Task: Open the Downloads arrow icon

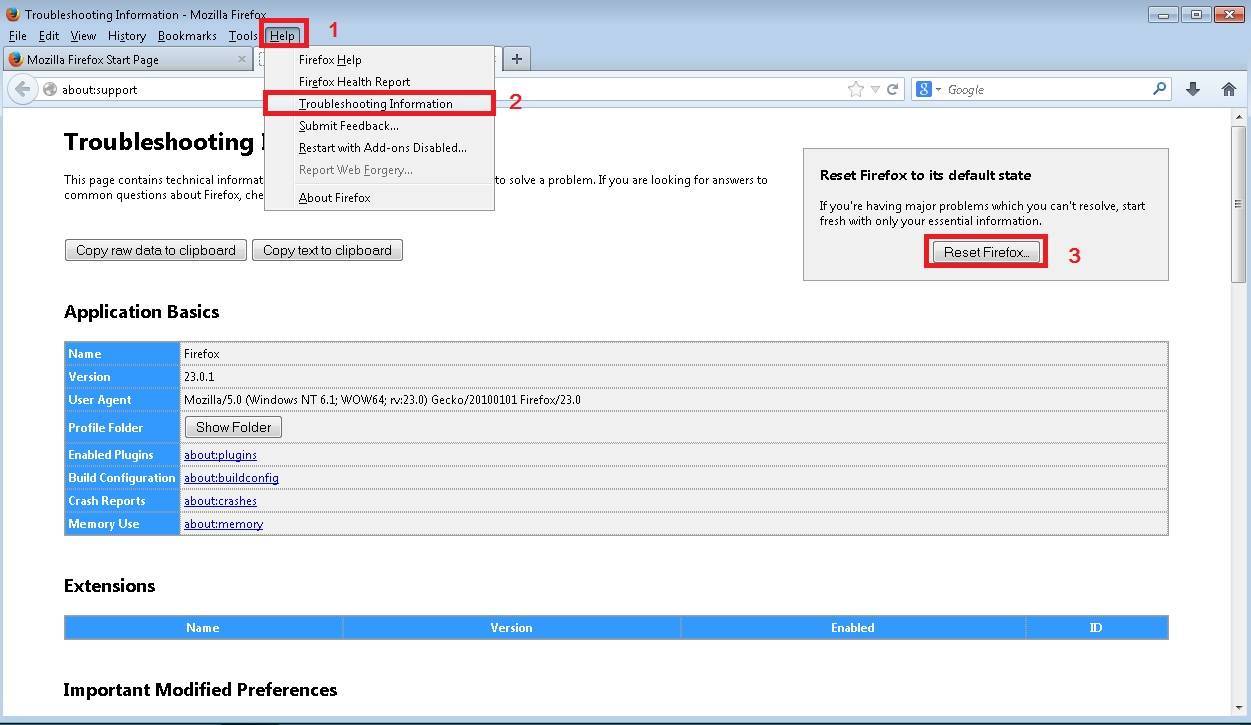Action: pos(1193,89)
